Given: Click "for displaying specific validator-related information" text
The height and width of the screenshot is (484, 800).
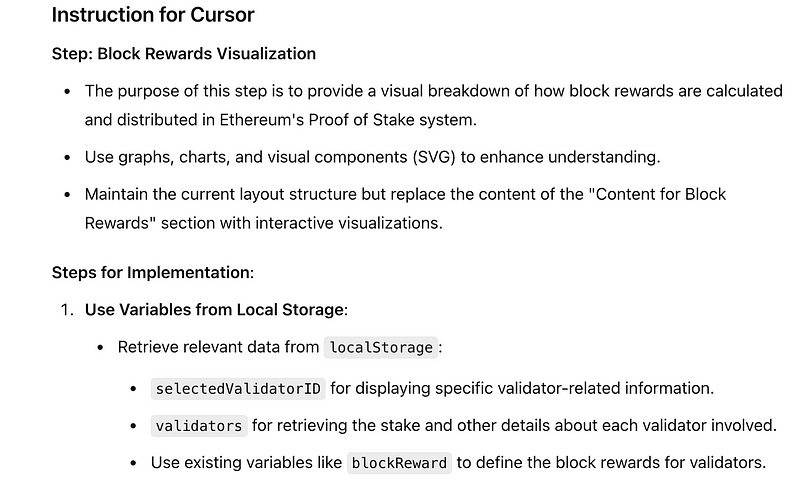Looking at the screenshot, I should [x=523, y=387].
